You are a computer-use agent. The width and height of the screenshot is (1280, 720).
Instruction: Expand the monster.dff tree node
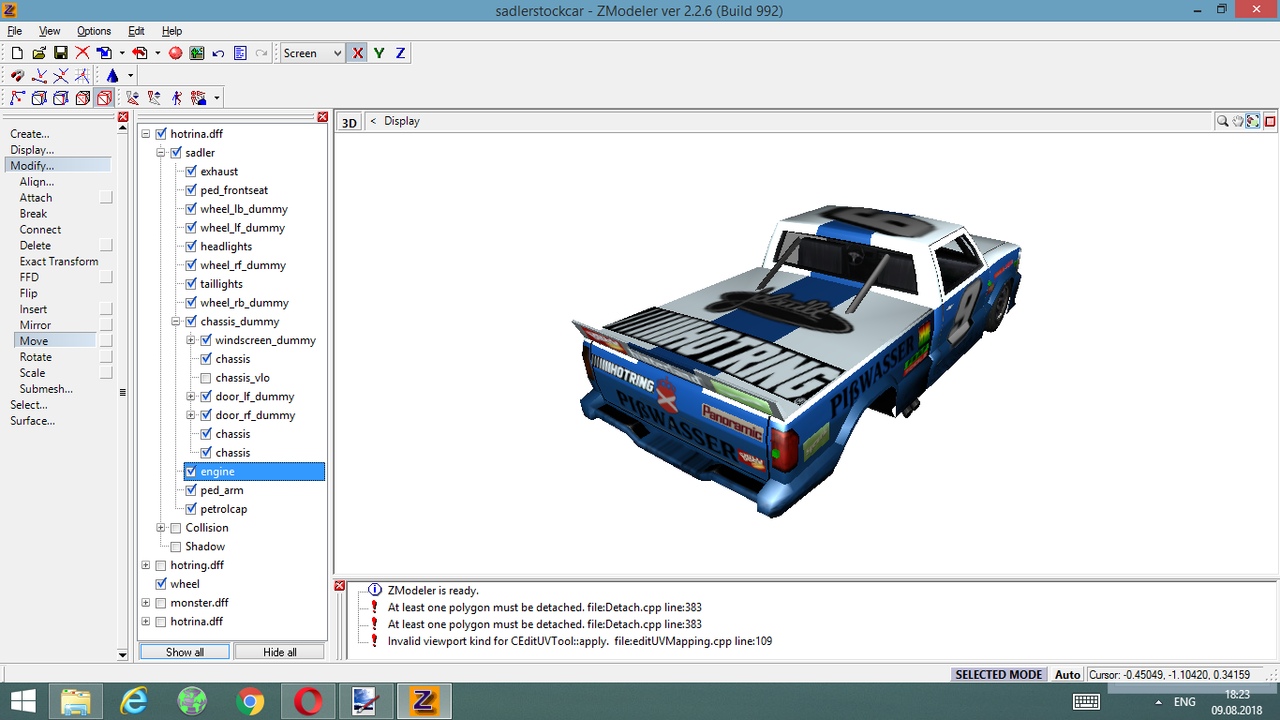click(146, 603)
